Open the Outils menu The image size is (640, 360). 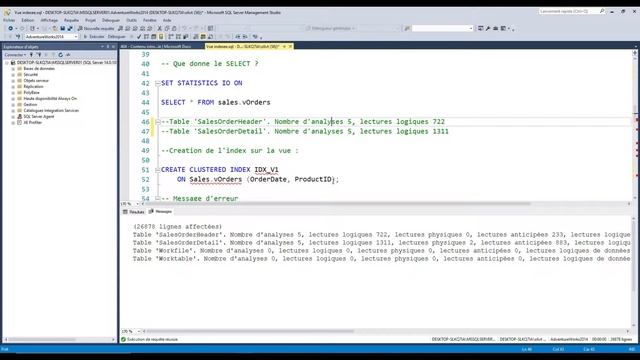coord(131,20)
